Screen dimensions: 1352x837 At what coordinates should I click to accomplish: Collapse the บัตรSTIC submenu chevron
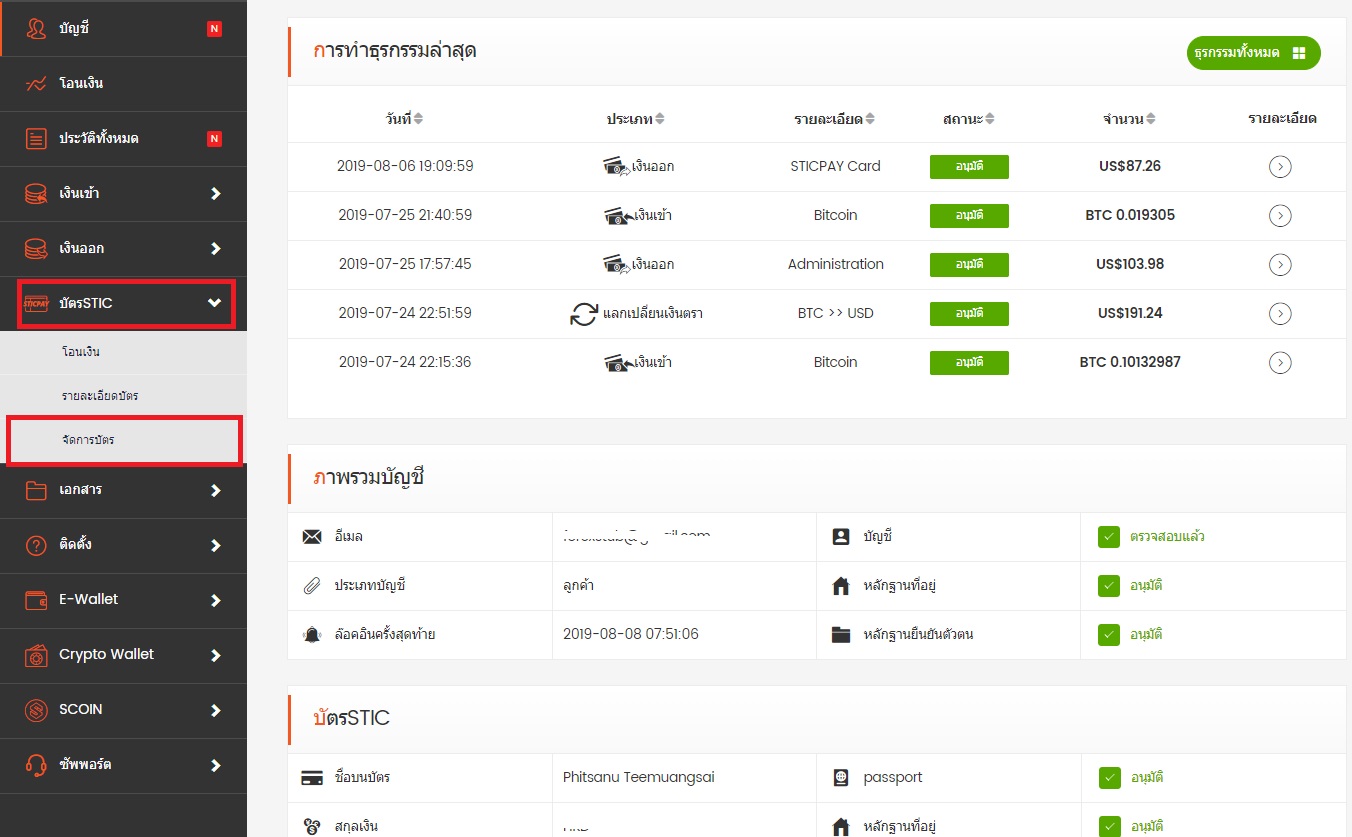(214, 303)
